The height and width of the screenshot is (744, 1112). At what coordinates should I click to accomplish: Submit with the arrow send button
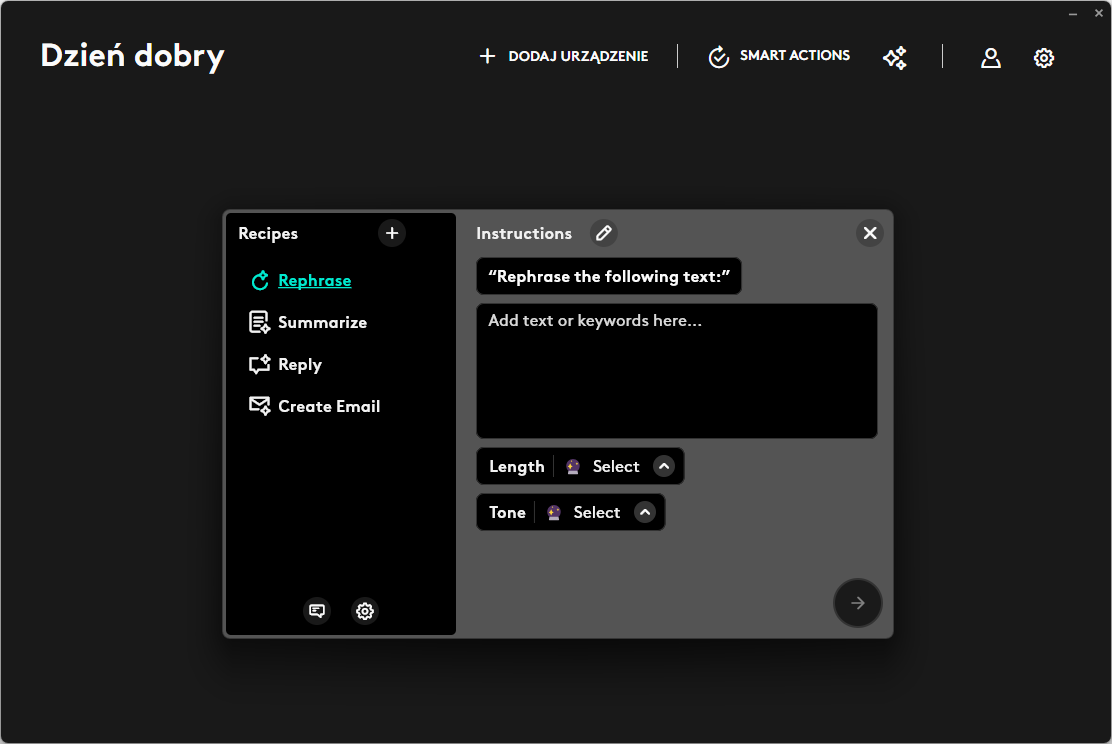(857, 603)
